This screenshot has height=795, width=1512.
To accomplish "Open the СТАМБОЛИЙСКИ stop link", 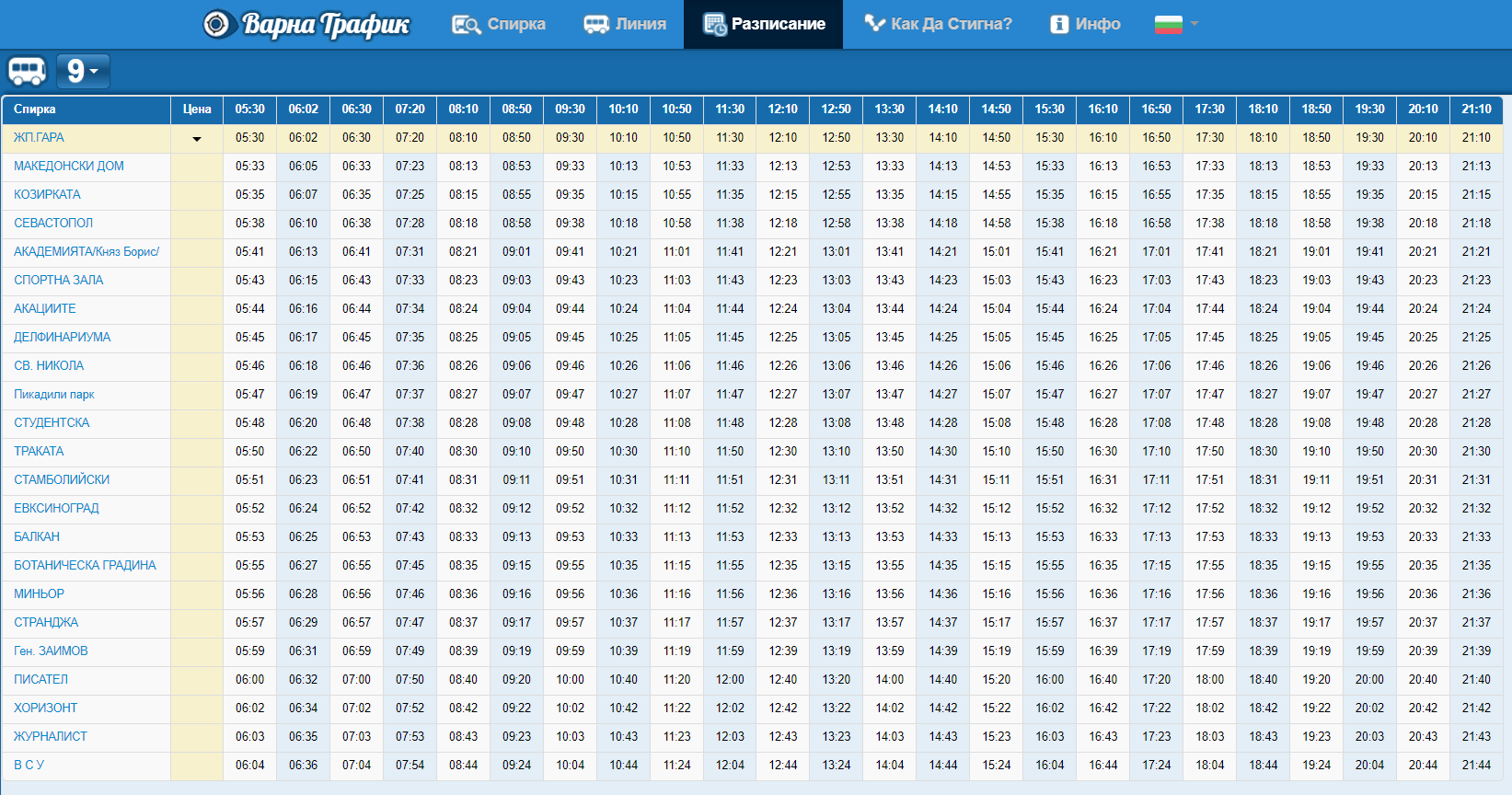I will point(62,479).
